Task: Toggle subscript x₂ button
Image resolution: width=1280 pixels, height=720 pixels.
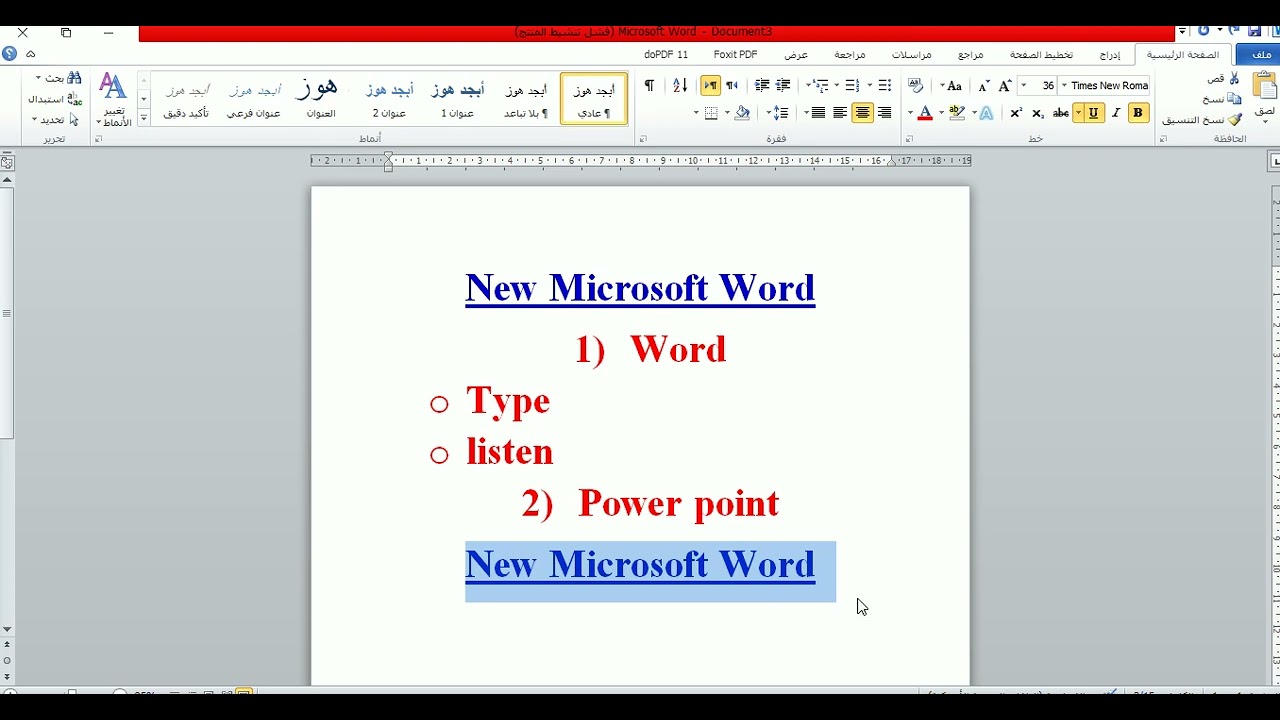Action: click(1037, 113)
